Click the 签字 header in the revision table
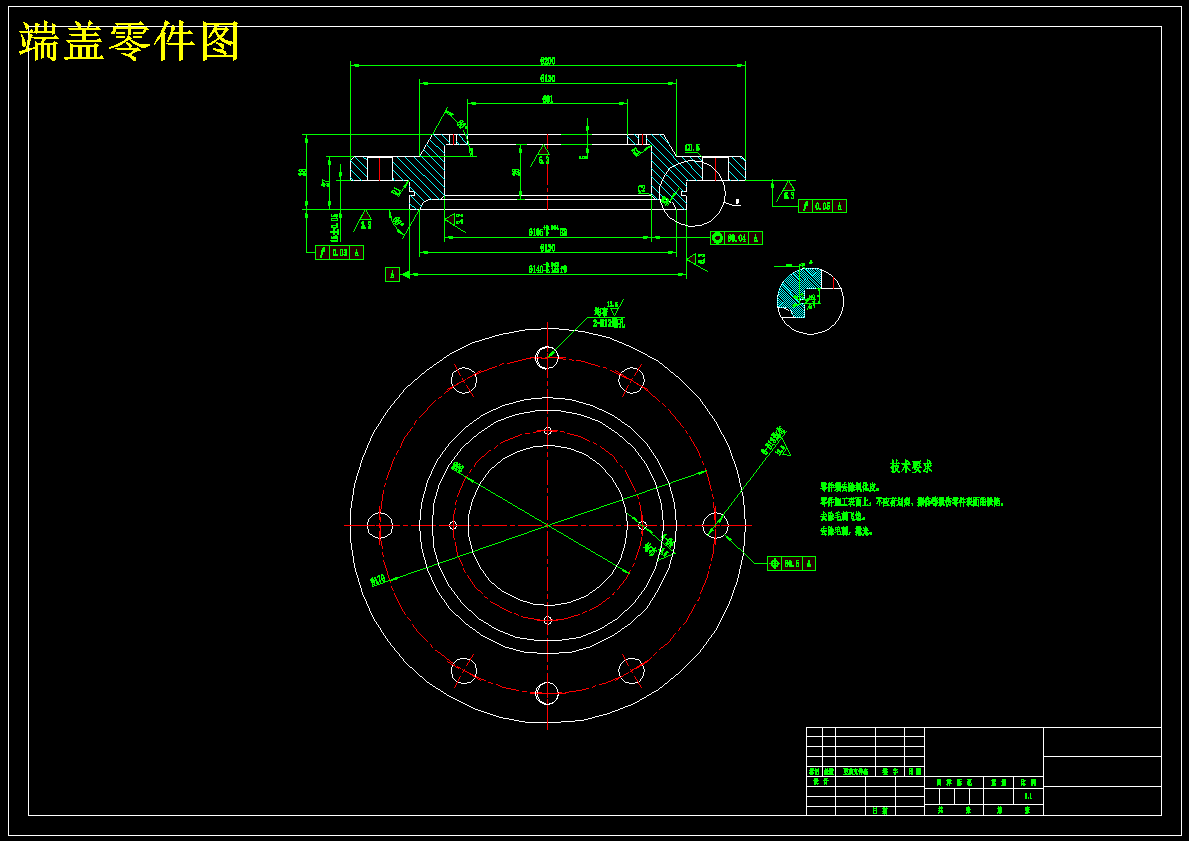The image size is (1189, 841). coord(890,771)
